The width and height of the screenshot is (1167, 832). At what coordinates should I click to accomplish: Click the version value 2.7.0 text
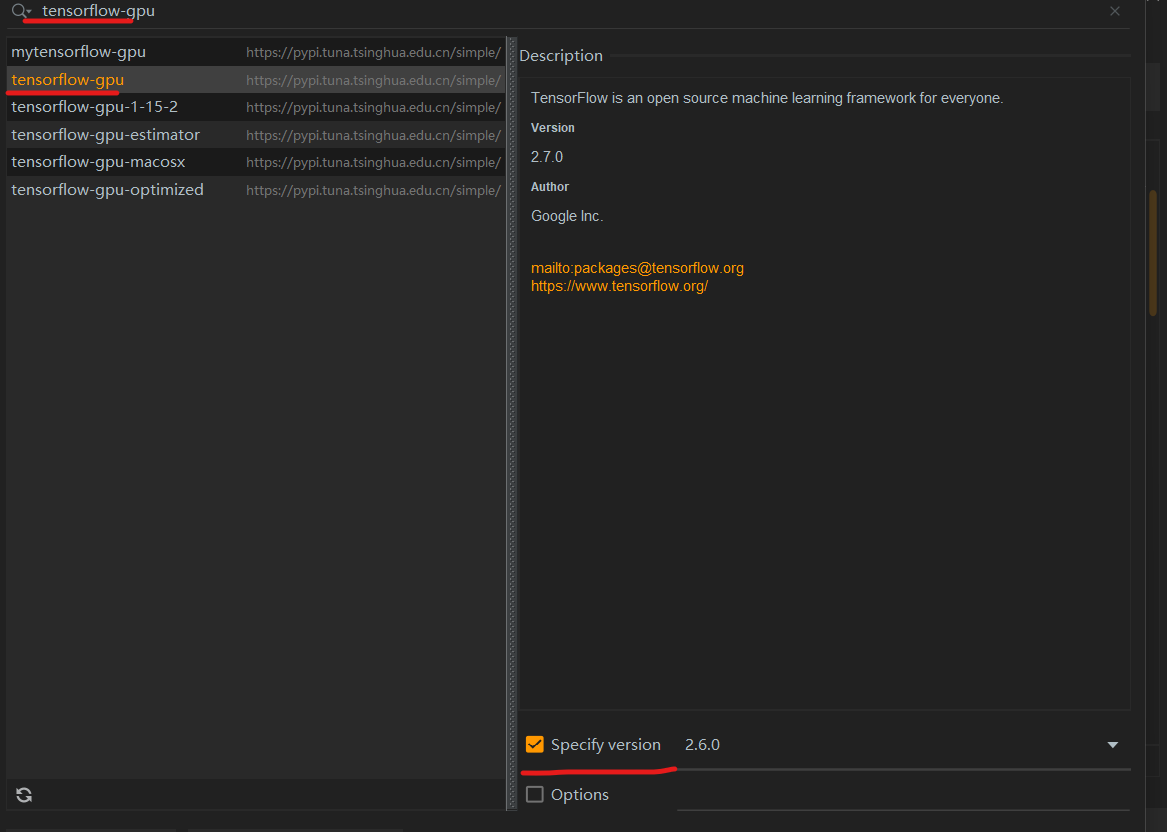pyautogui.click(x=547, y=157)
